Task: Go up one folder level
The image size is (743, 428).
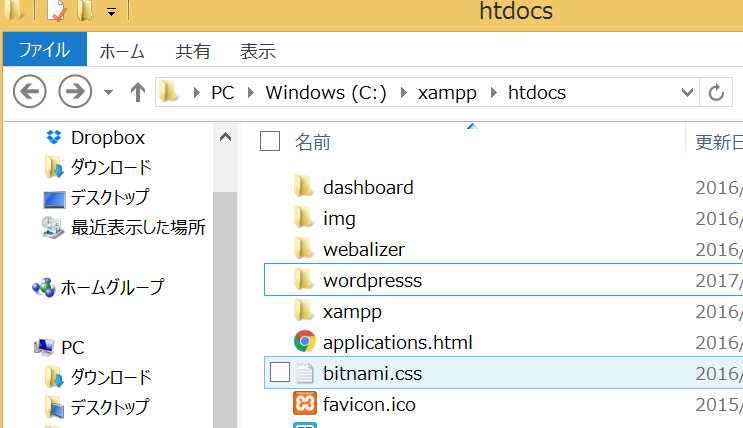Action: coord(138,92)
